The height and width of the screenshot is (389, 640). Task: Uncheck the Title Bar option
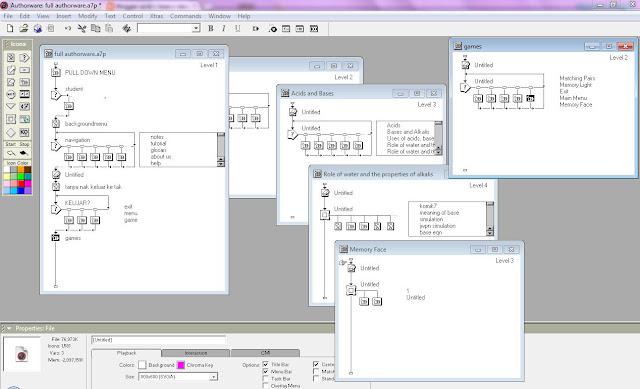266,364
